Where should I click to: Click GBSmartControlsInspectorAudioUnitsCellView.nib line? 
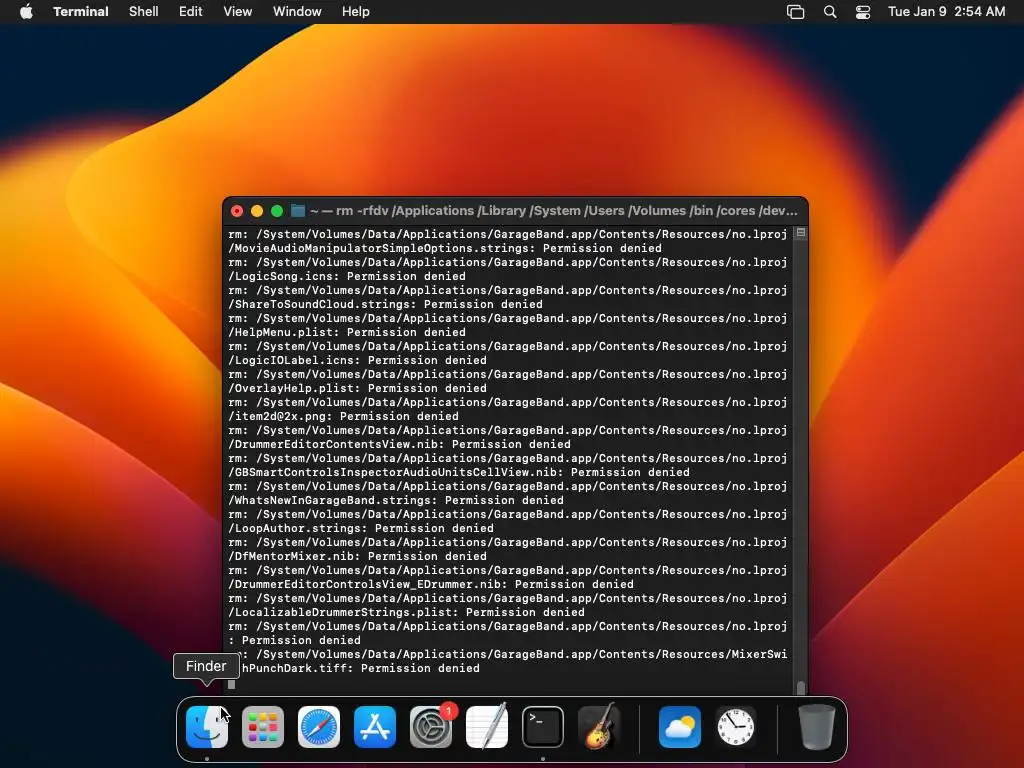coord(459,473)
